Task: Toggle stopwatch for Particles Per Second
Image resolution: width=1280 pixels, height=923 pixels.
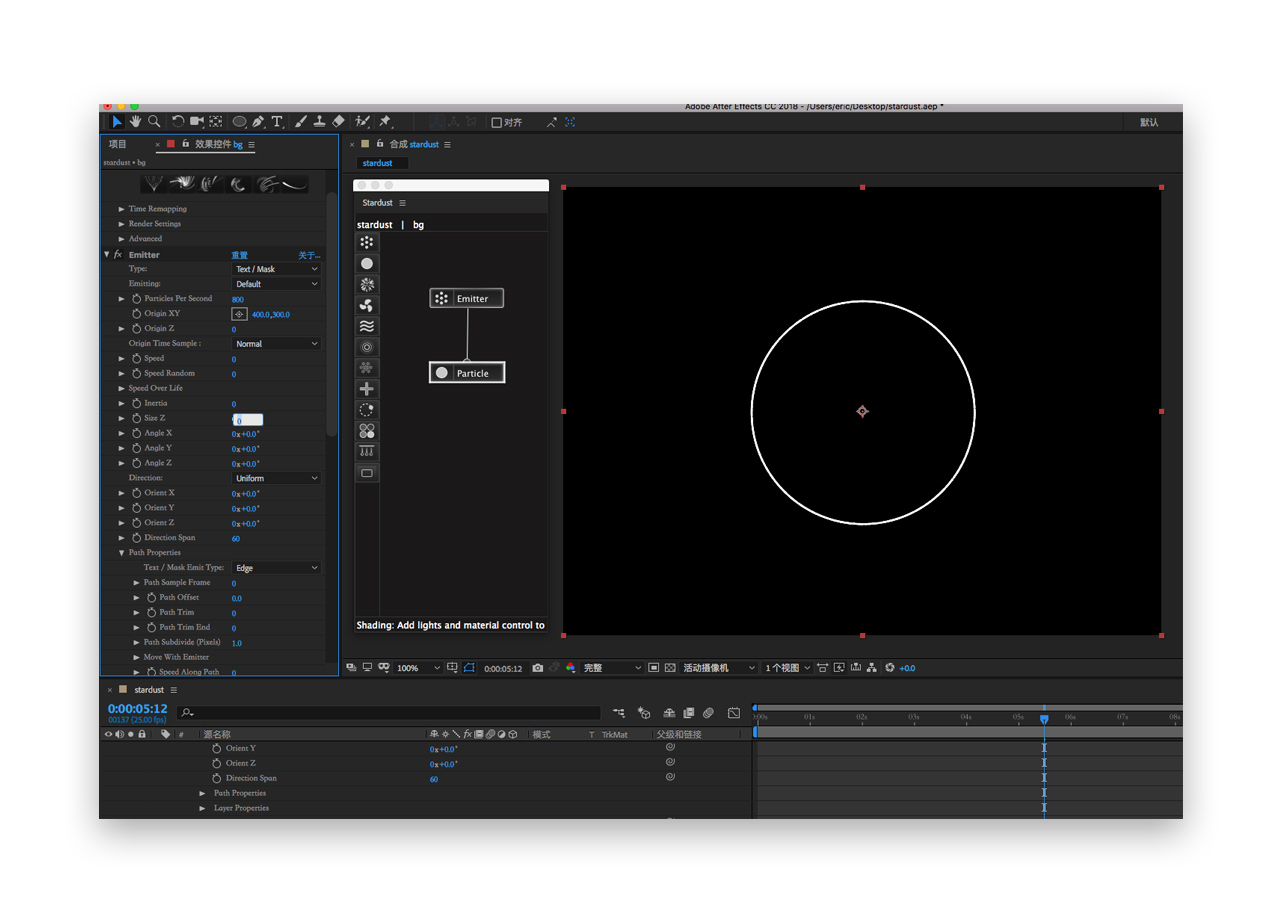Action: point(136,299)
